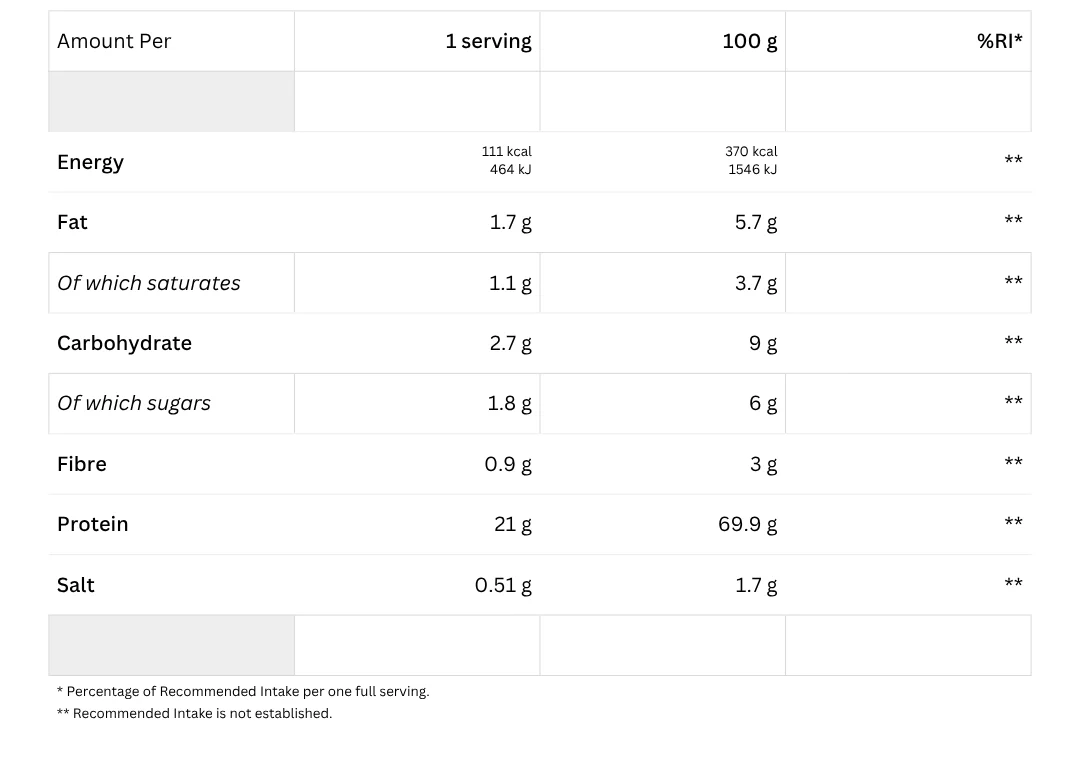Click the 'Of which sugars' label

tap(134, 403)
